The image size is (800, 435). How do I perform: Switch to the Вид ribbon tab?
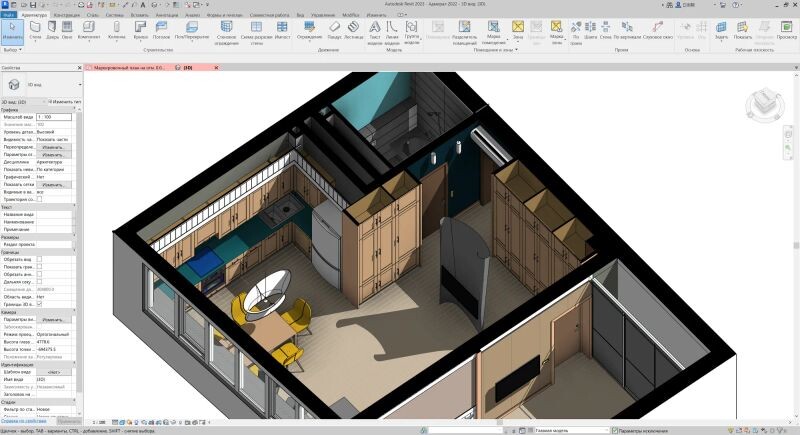[x=301, y=16]
